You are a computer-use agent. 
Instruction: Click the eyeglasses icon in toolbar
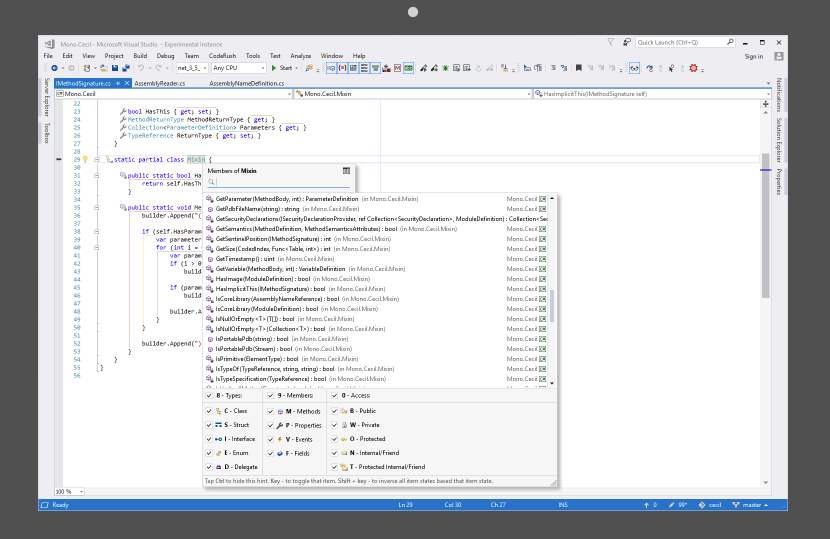(634, 68)
